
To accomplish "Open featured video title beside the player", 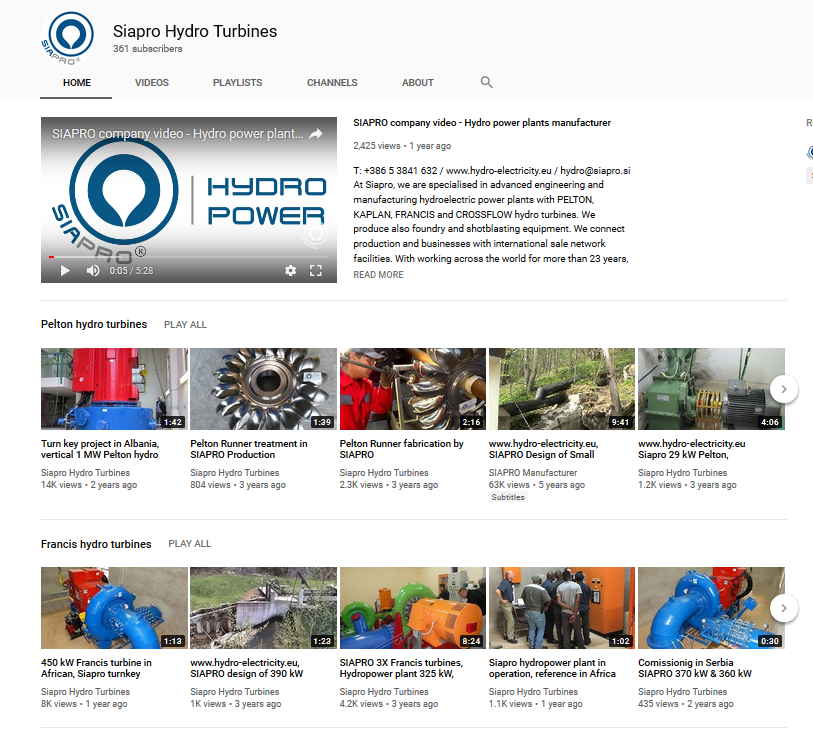I will tap(482, 123).
